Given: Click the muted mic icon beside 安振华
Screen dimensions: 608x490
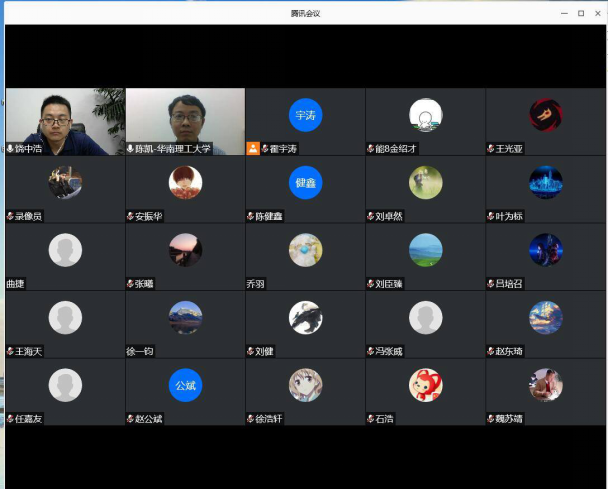Looking at the screenshot, I should pyautogui.click(x=130, y=216).
